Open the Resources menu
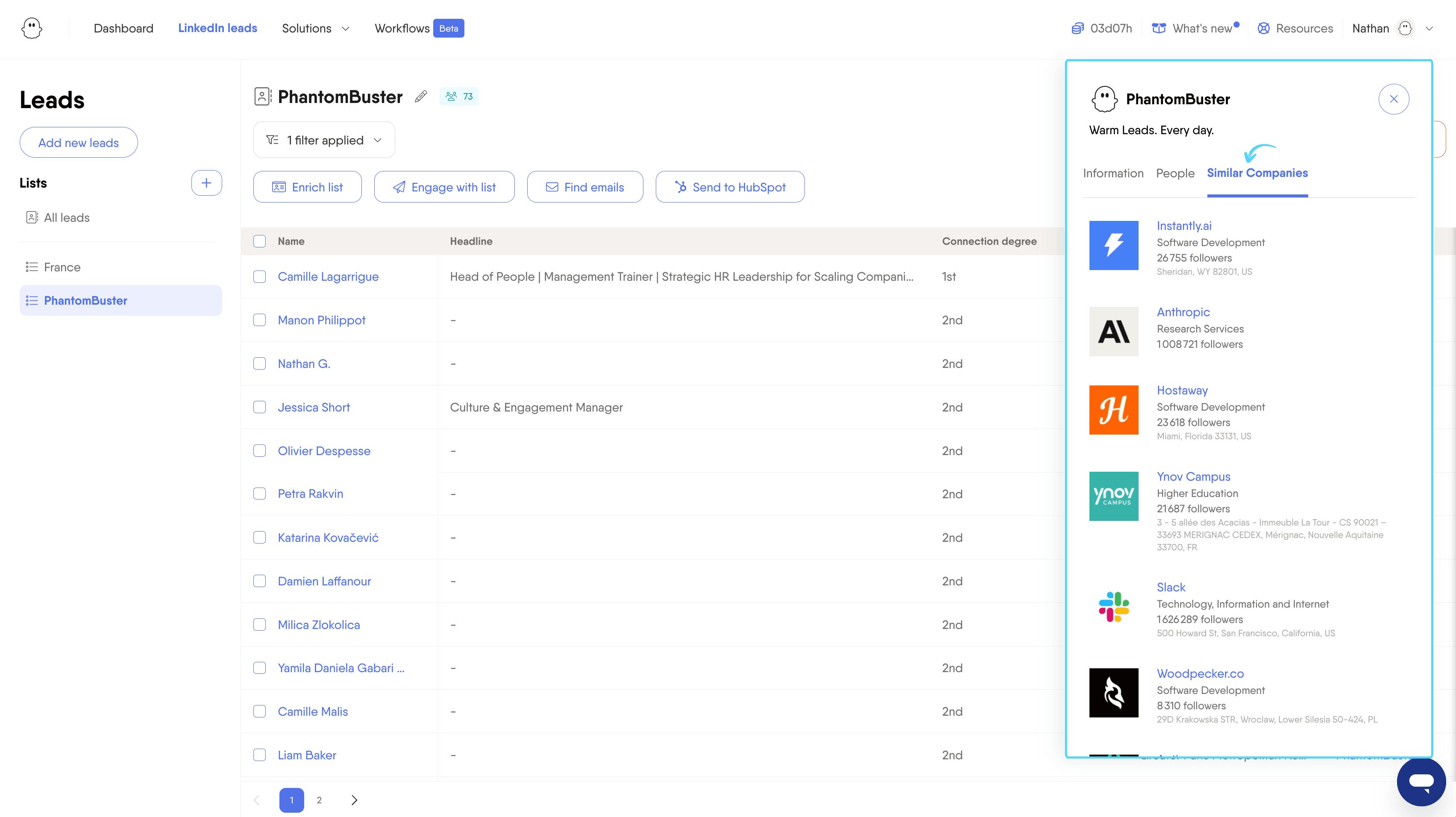 pos(1295,28)
